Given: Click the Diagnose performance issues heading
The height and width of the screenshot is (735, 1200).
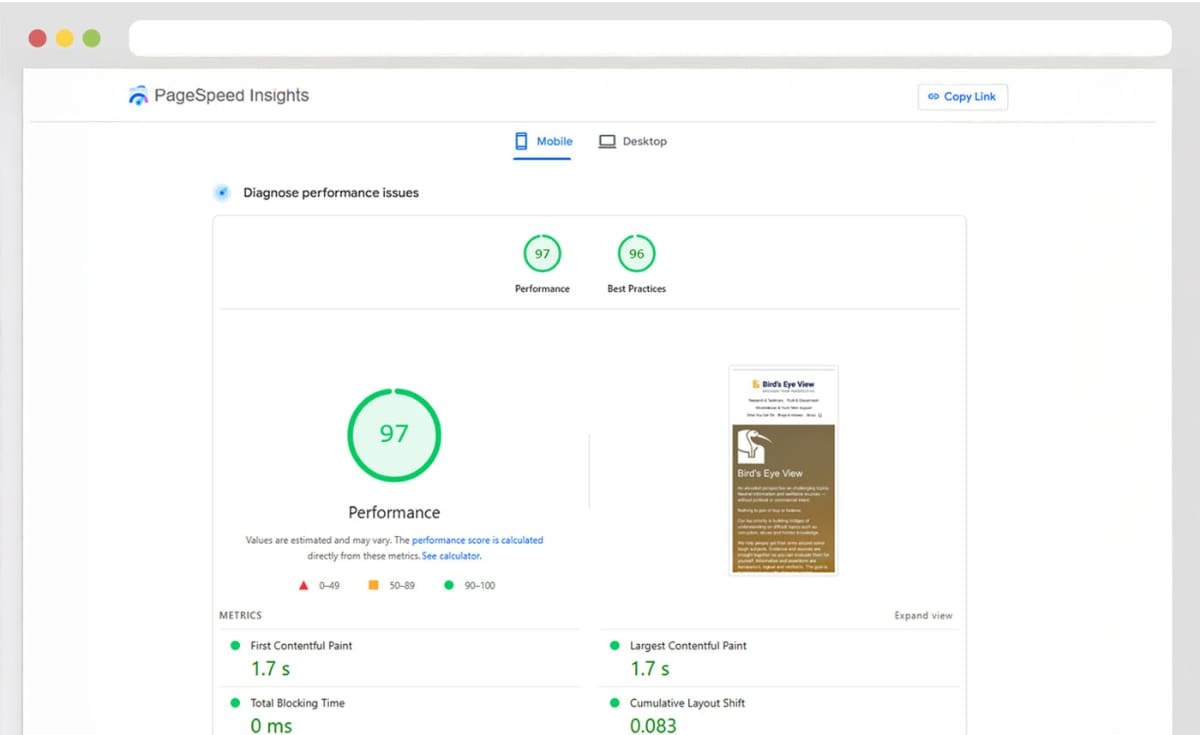Looking at the screenshot, I should (331, 193).
